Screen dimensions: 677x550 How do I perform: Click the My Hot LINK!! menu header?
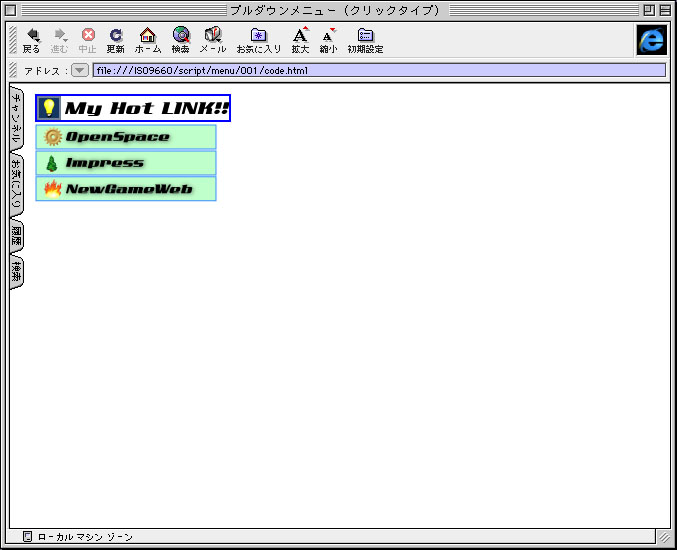(x=133, y=108)
